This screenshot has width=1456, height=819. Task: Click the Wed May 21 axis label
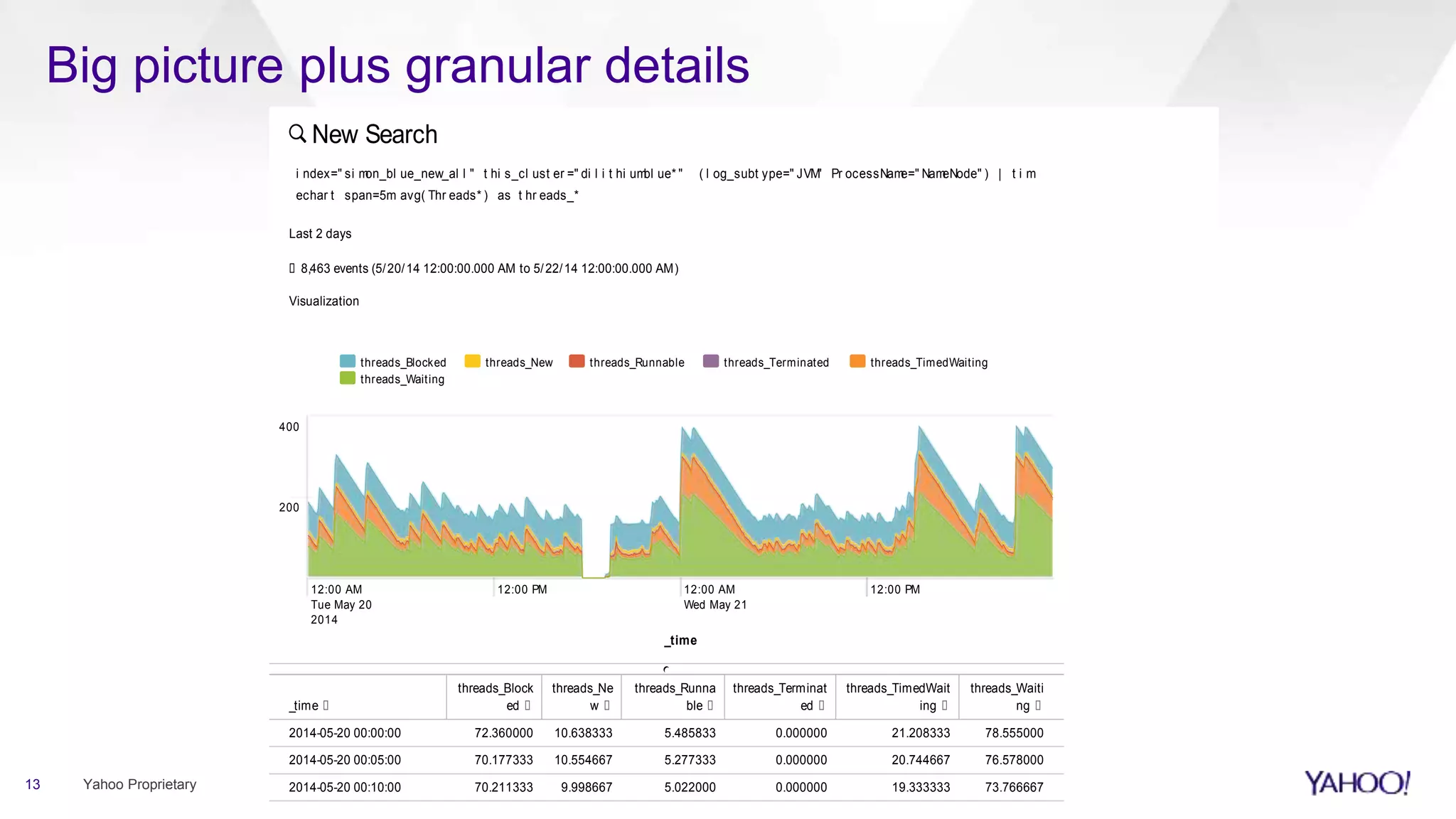(x=715, y=604)
